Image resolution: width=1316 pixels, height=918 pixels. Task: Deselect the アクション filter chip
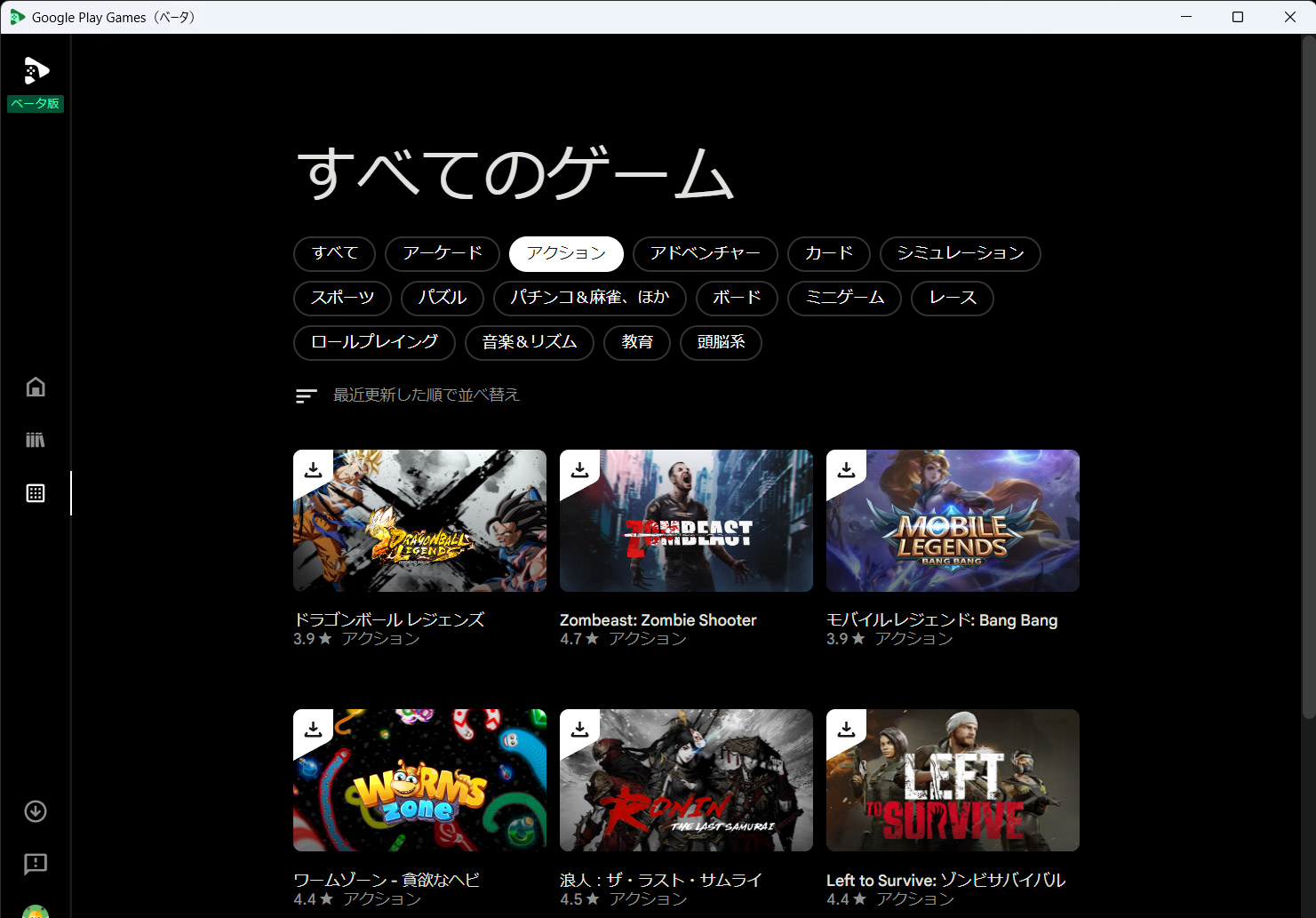click(566, 254)
